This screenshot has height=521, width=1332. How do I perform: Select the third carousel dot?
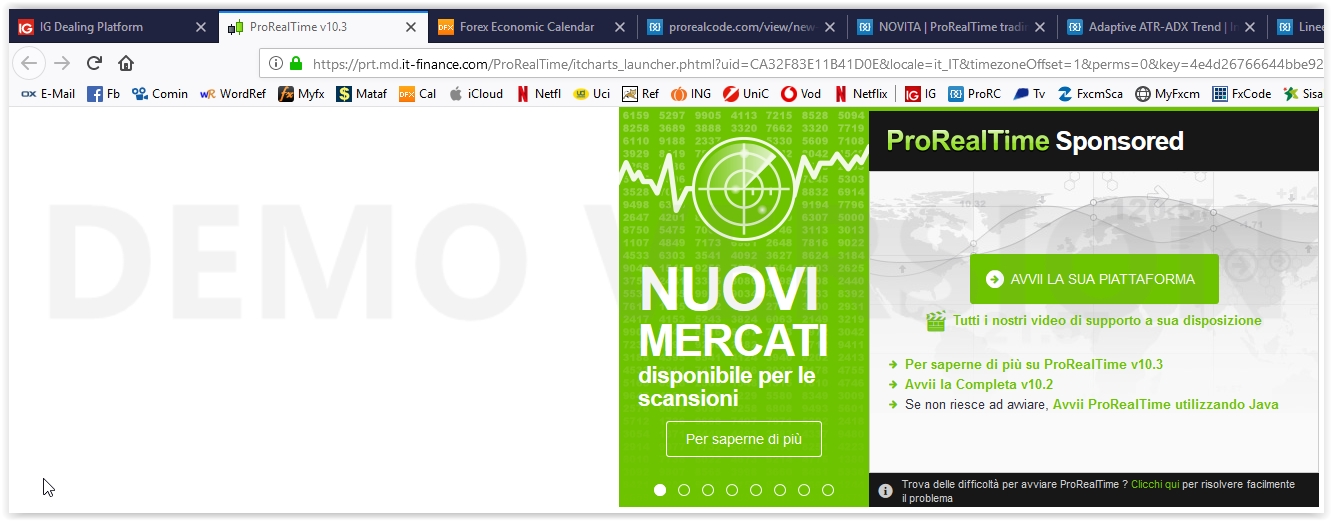pos(708,490)
